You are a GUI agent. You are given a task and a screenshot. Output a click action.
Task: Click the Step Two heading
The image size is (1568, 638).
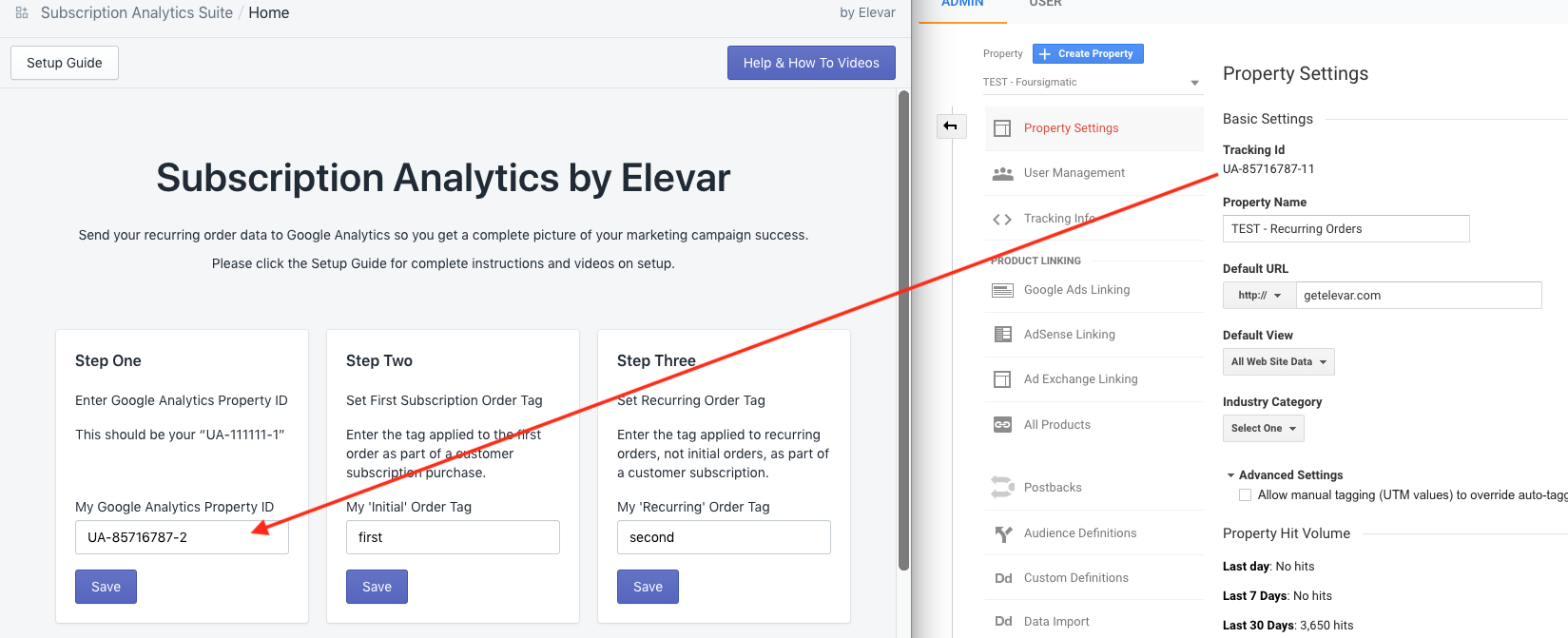point(379,361)
